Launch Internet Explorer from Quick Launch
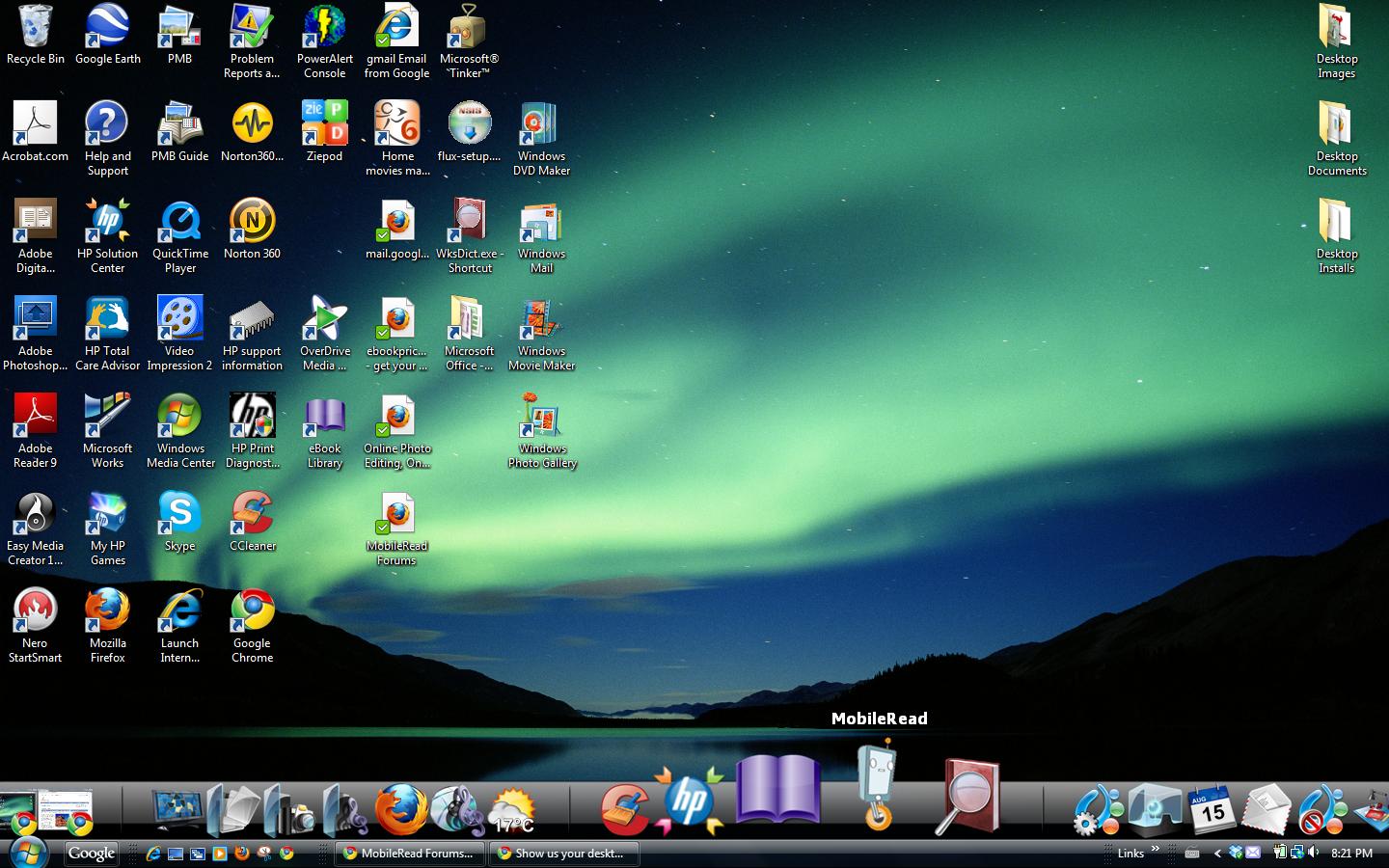Screen dimensions: 1389x868 click(x=152, y=854)
